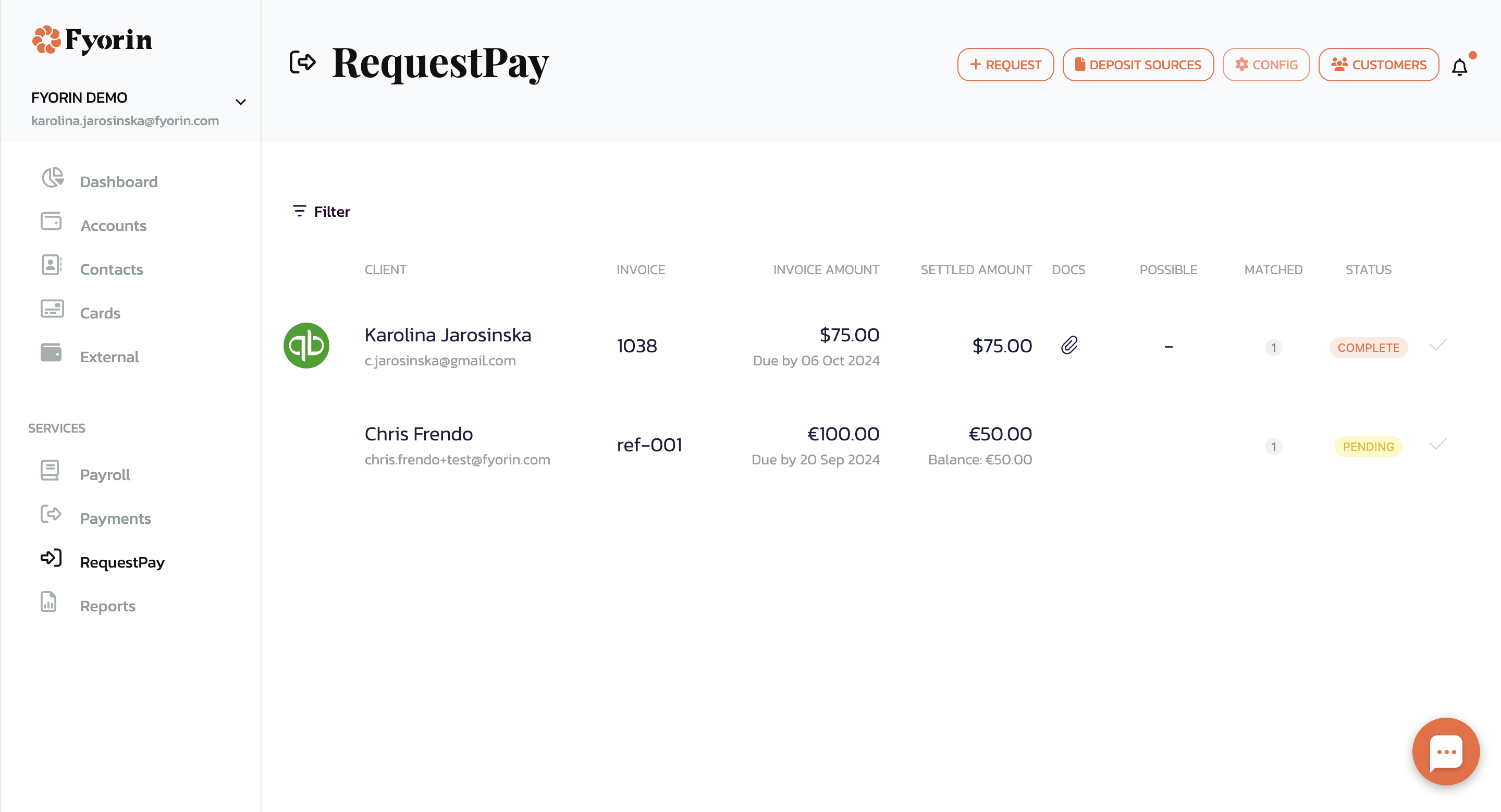Click the Contacts sidebar link
Image resolution: width=1501 pixels, height=812 pixels.
click(x=111, y=269)
